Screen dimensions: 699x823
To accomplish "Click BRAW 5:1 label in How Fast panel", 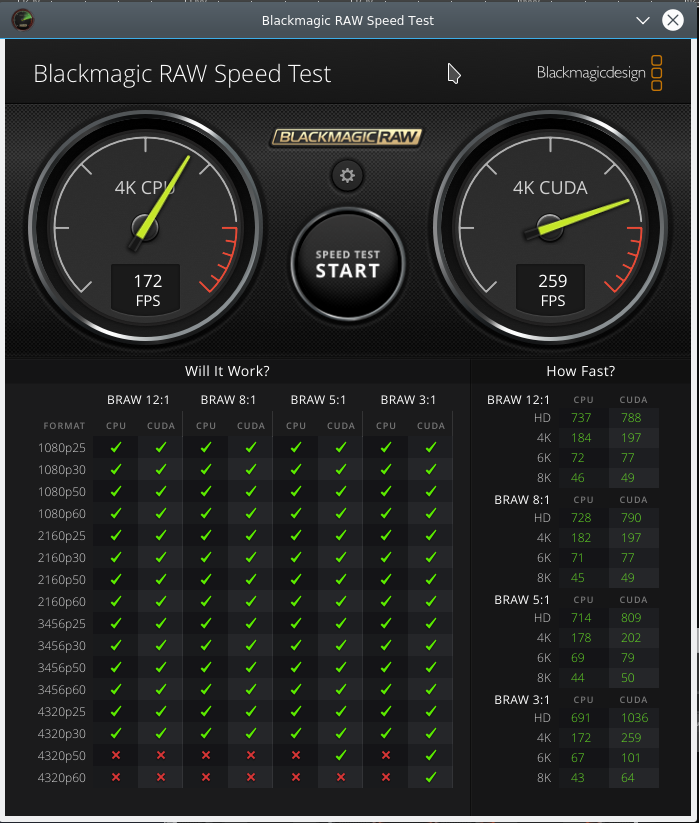I will [522, 600].
